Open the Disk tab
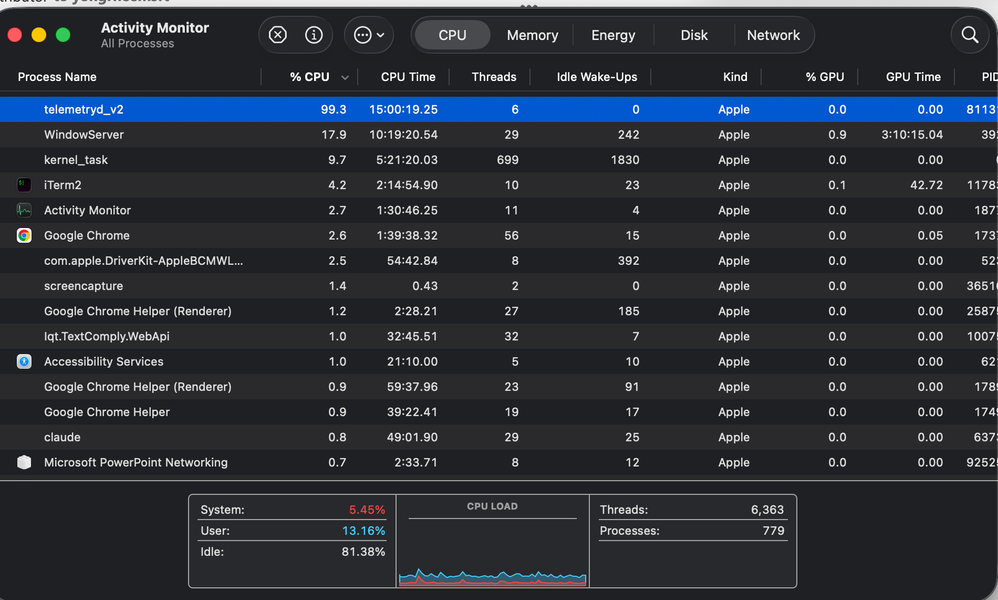The width and height of the screenshot is (998, 600). point(694,35)
